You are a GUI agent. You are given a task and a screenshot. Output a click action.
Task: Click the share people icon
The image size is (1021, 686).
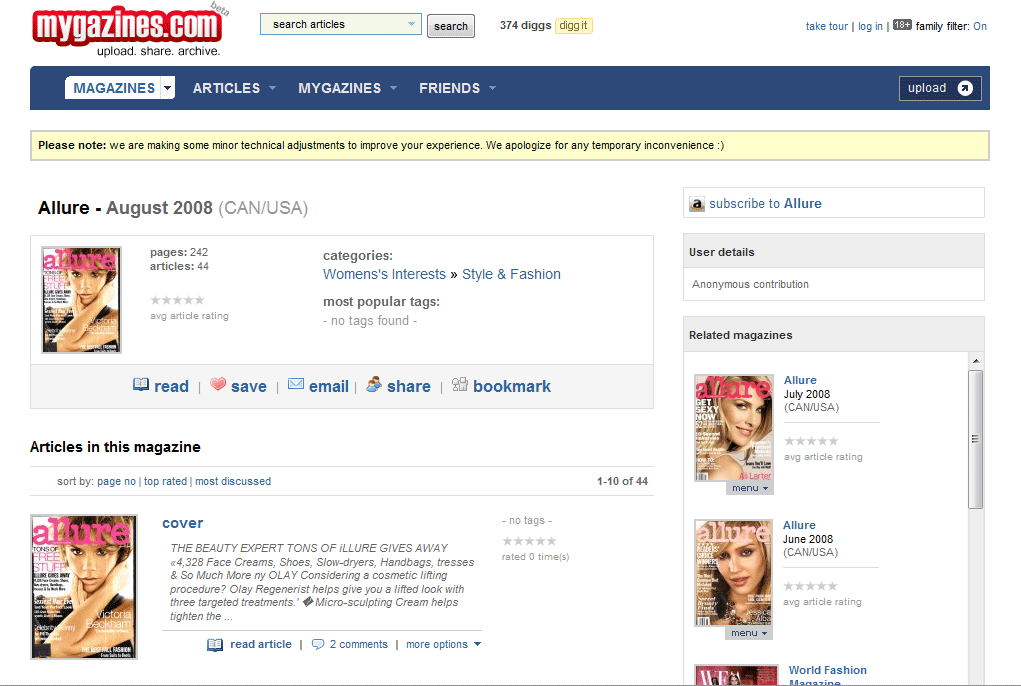(374, 384)
